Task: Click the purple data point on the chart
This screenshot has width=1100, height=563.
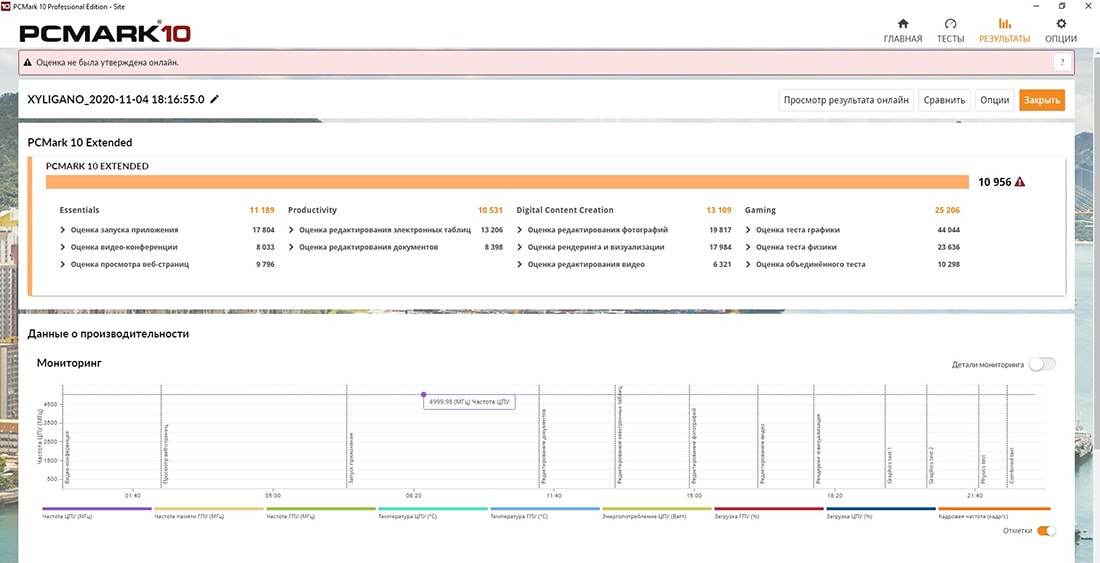Action: 423,394
